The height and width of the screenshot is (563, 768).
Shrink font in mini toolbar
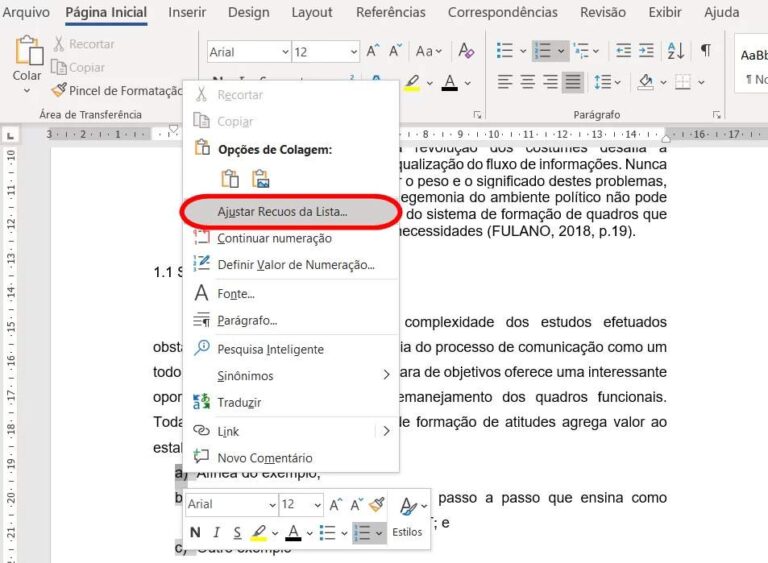tap(357, 505)
